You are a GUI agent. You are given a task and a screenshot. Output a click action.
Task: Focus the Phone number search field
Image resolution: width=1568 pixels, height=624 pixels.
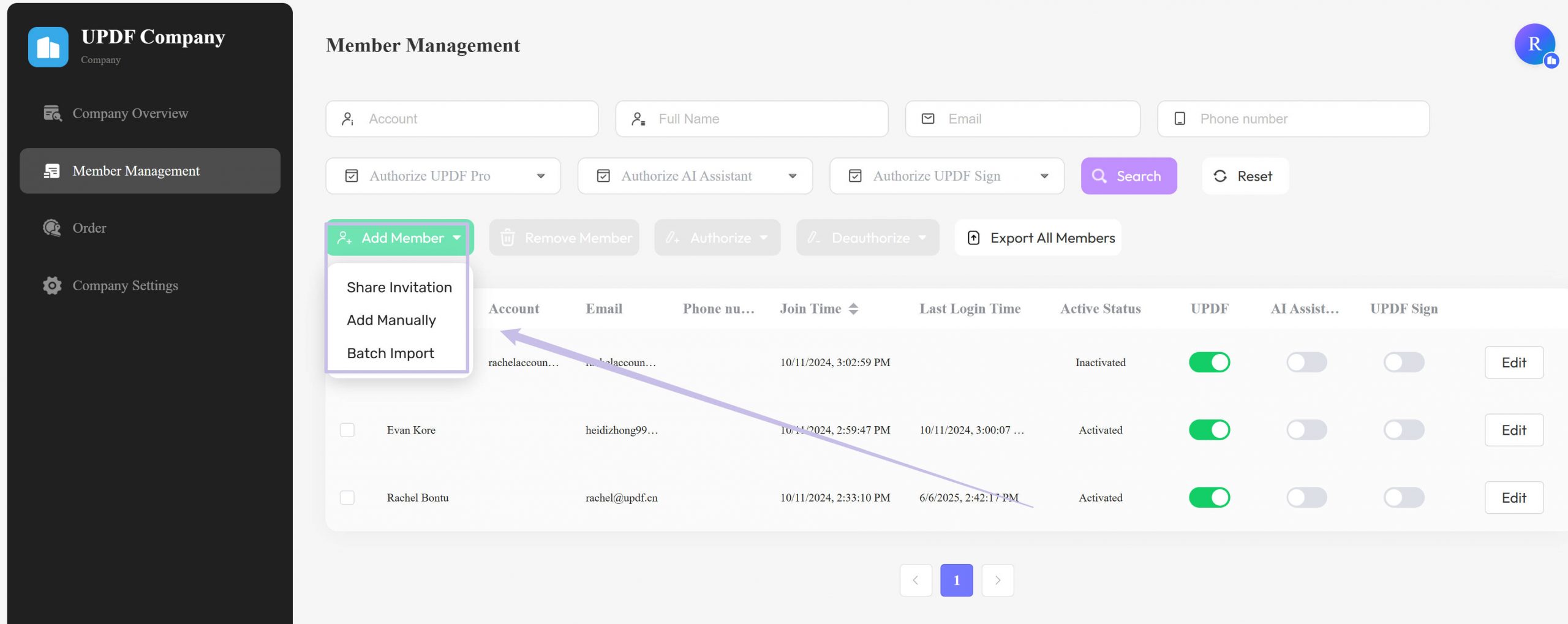click(1293, 119)
